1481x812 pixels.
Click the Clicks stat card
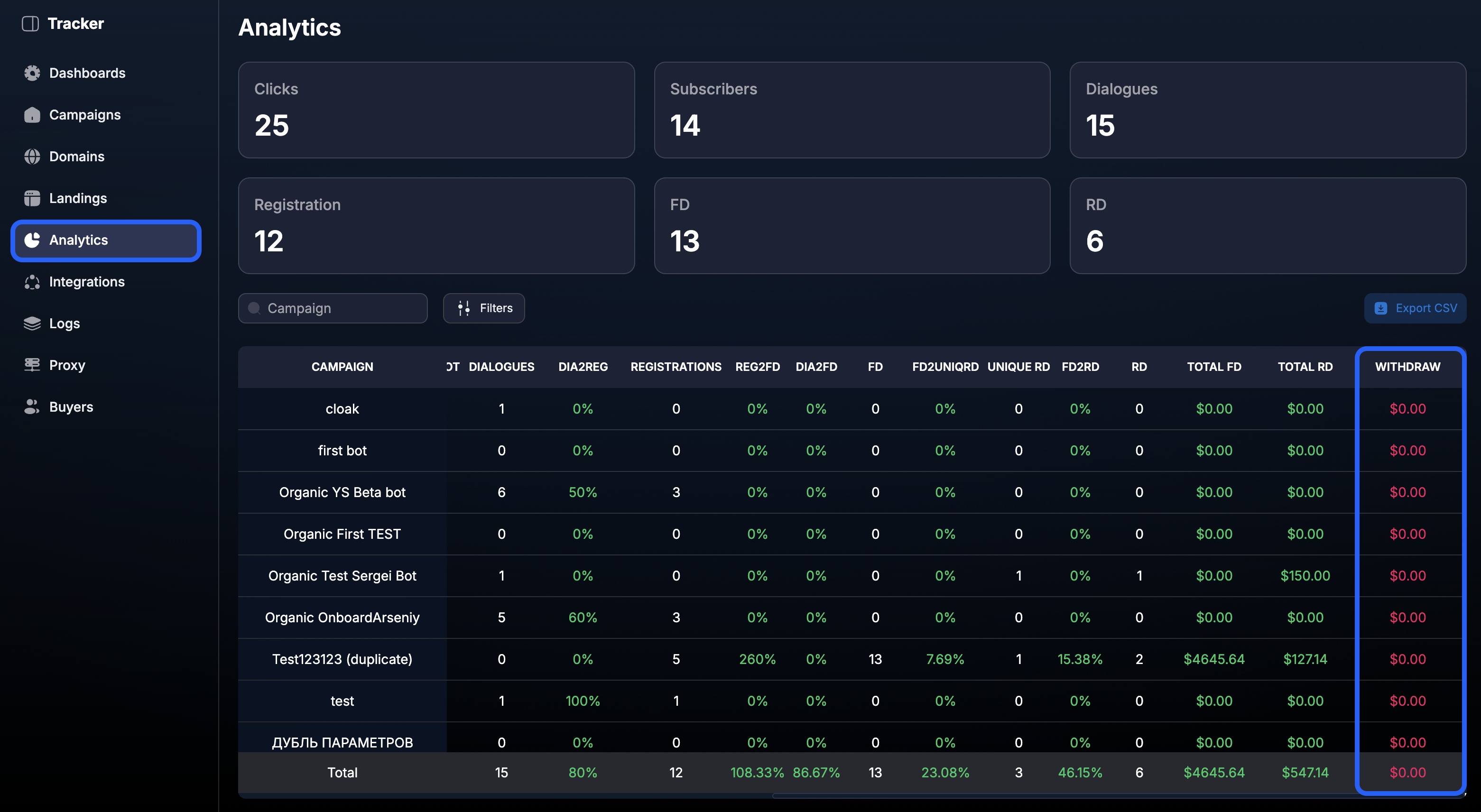(x=436, y=110)
